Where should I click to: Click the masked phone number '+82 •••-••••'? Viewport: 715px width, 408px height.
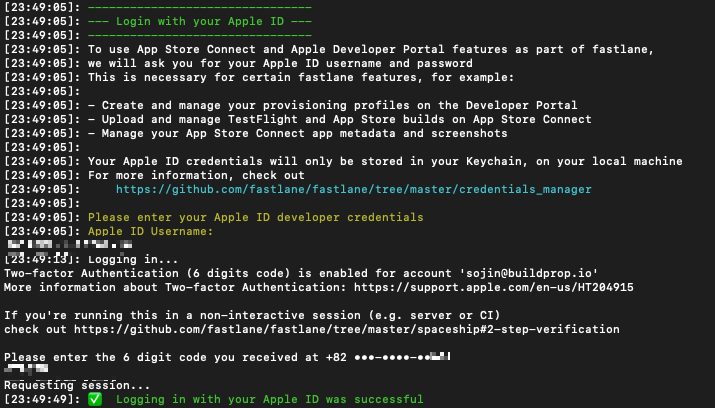click(x=388, y=357)
